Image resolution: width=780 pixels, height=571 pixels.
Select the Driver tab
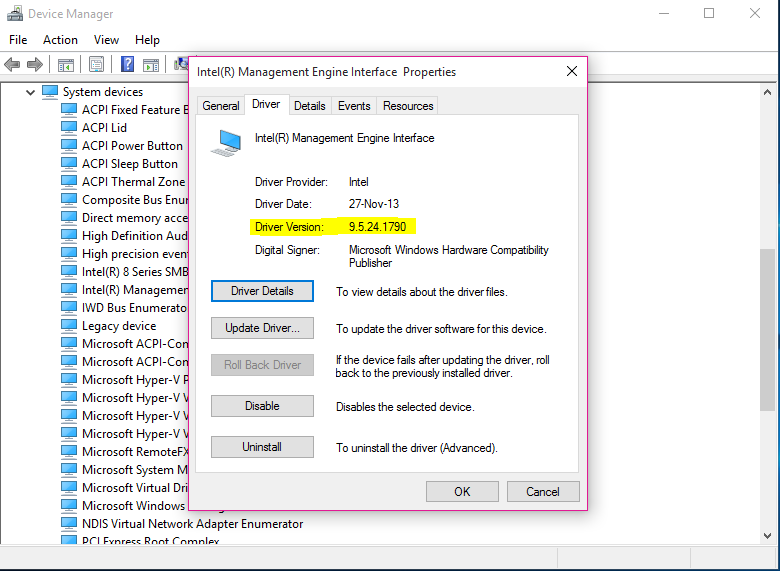click(266, 104)
